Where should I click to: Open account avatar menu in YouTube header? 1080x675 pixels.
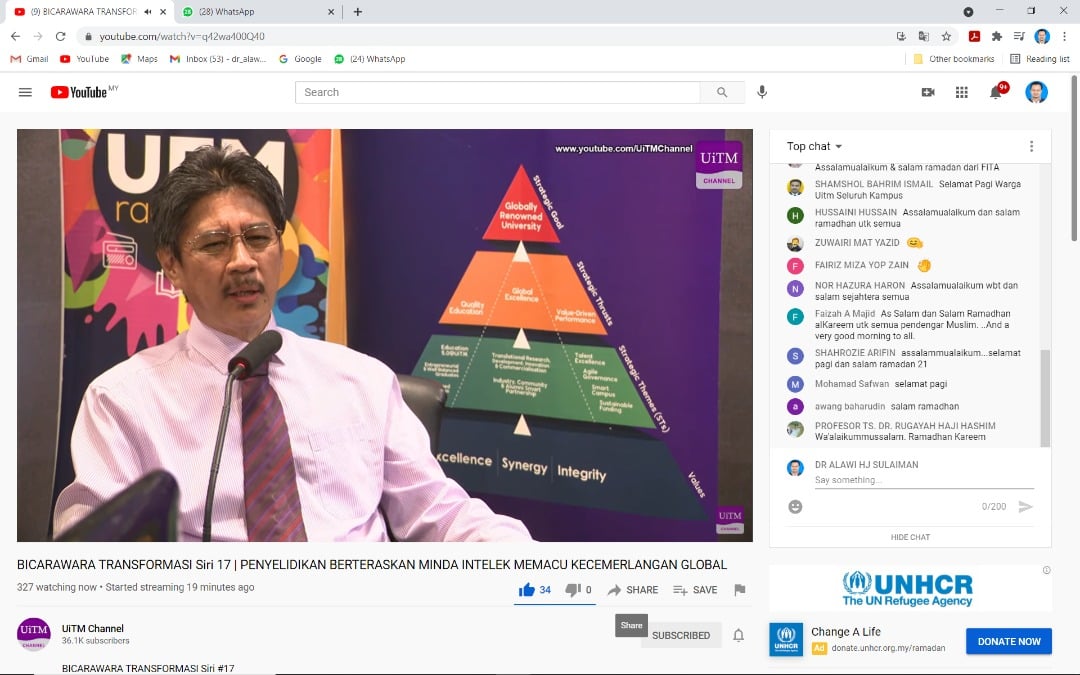click(x=1036, y=92)
